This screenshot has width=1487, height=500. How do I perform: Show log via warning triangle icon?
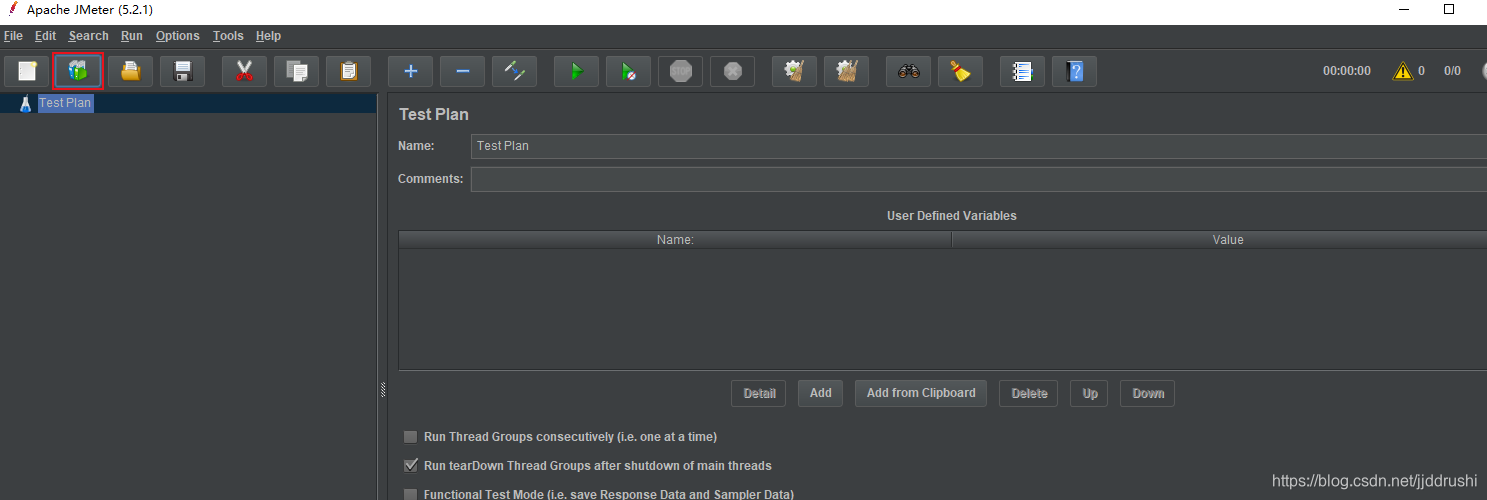1403,71
